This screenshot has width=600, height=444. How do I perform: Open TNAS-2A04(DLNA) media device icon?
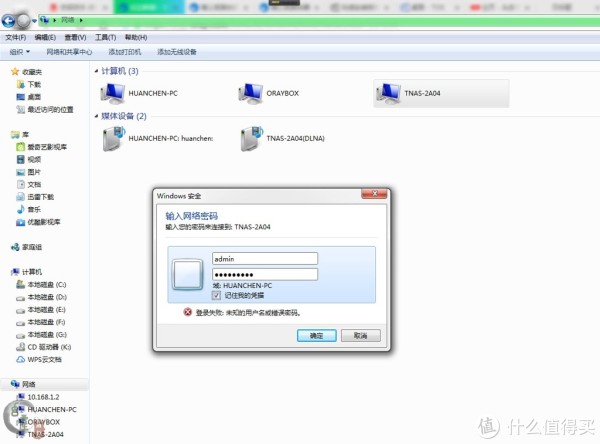click(251, 139)
